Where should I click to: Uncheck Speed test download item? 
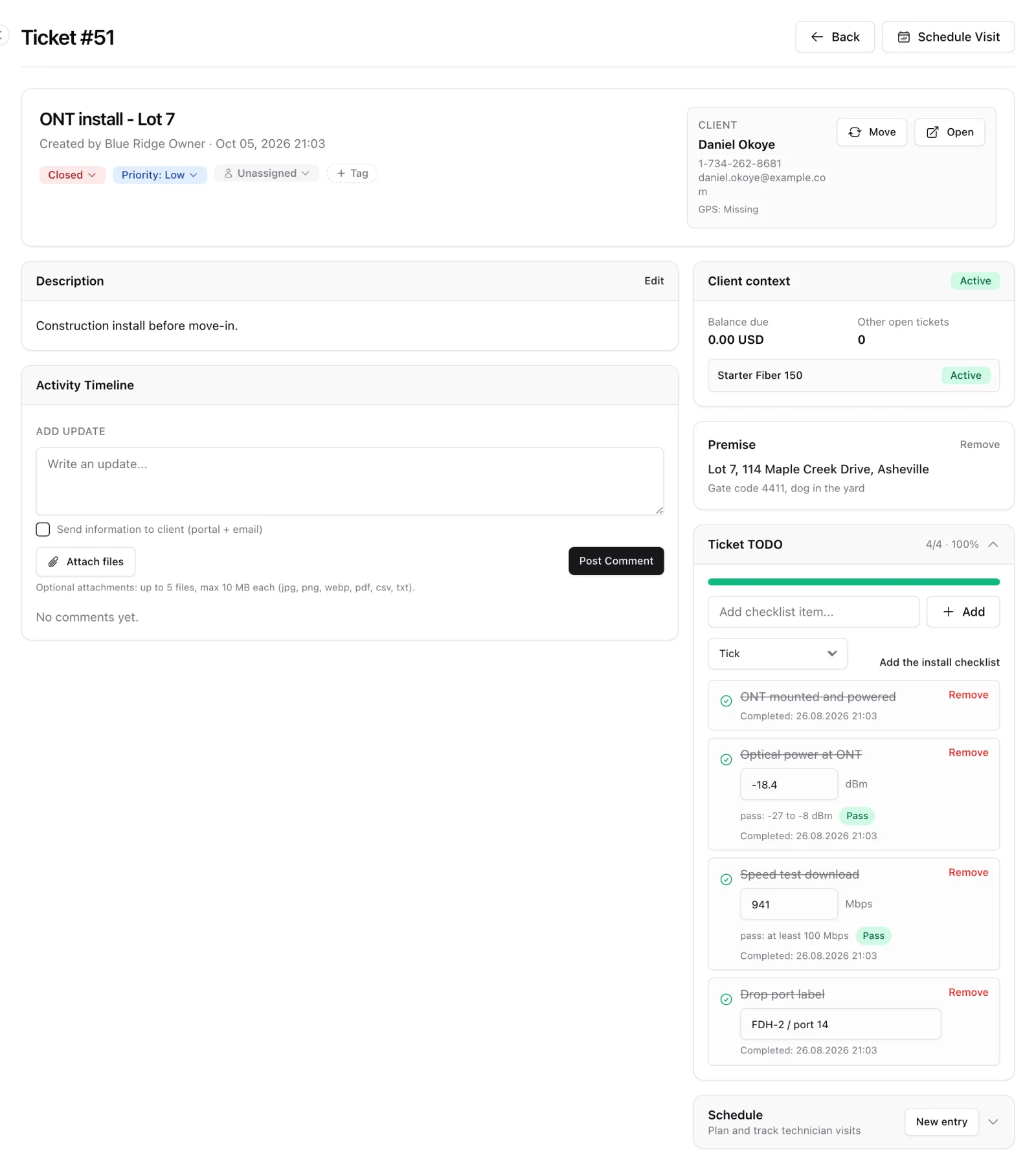(x=726, y=879)
